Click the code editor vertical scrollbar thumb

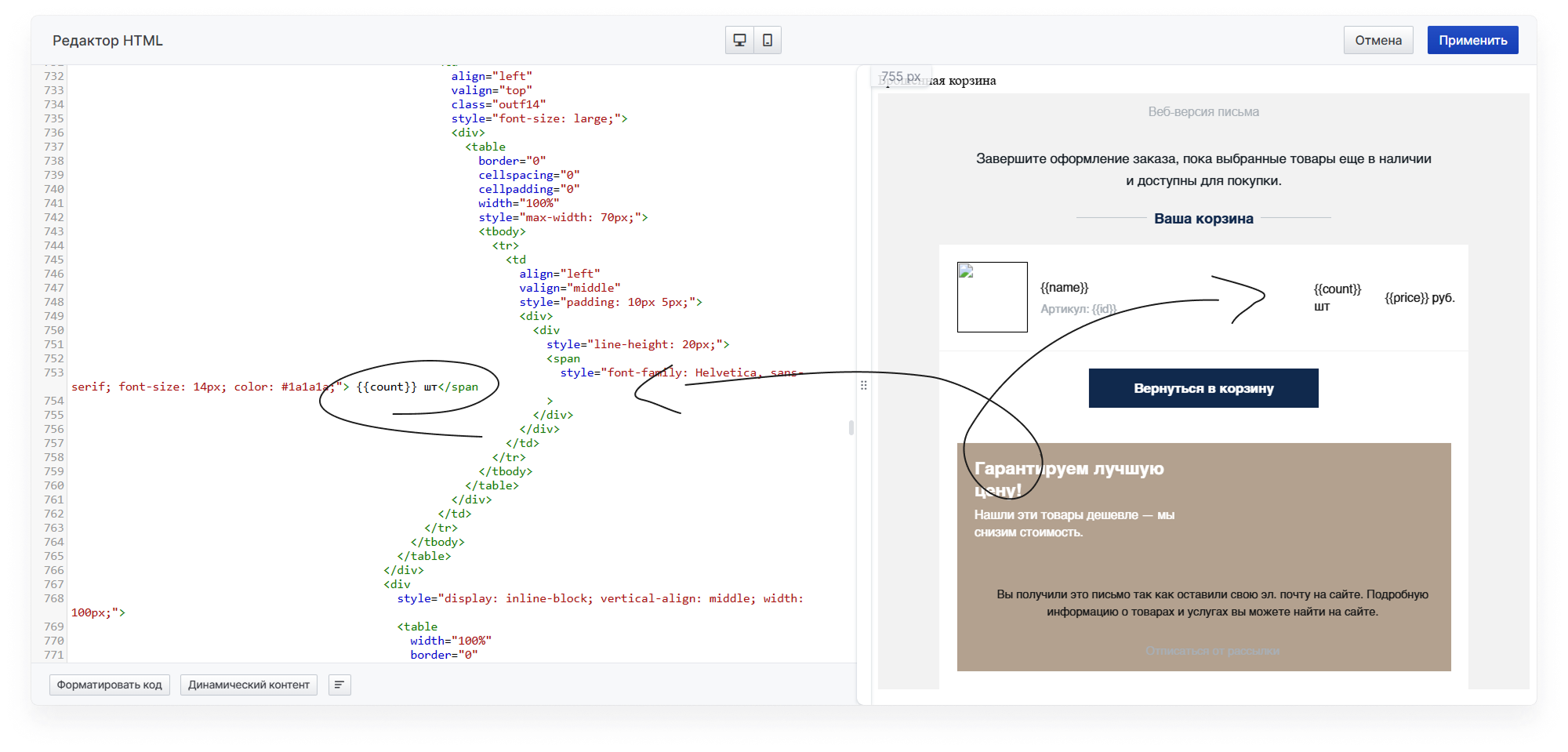pos(851,427)
